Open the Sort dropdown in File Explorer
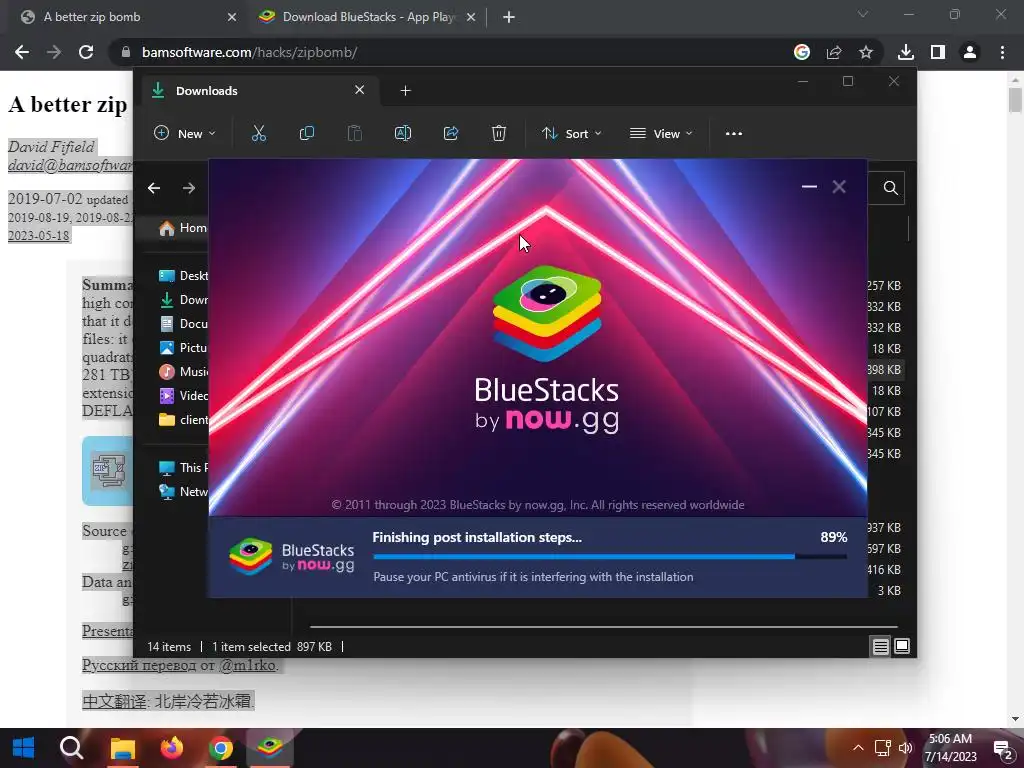 pyautogui.click(x=571, y=133)
